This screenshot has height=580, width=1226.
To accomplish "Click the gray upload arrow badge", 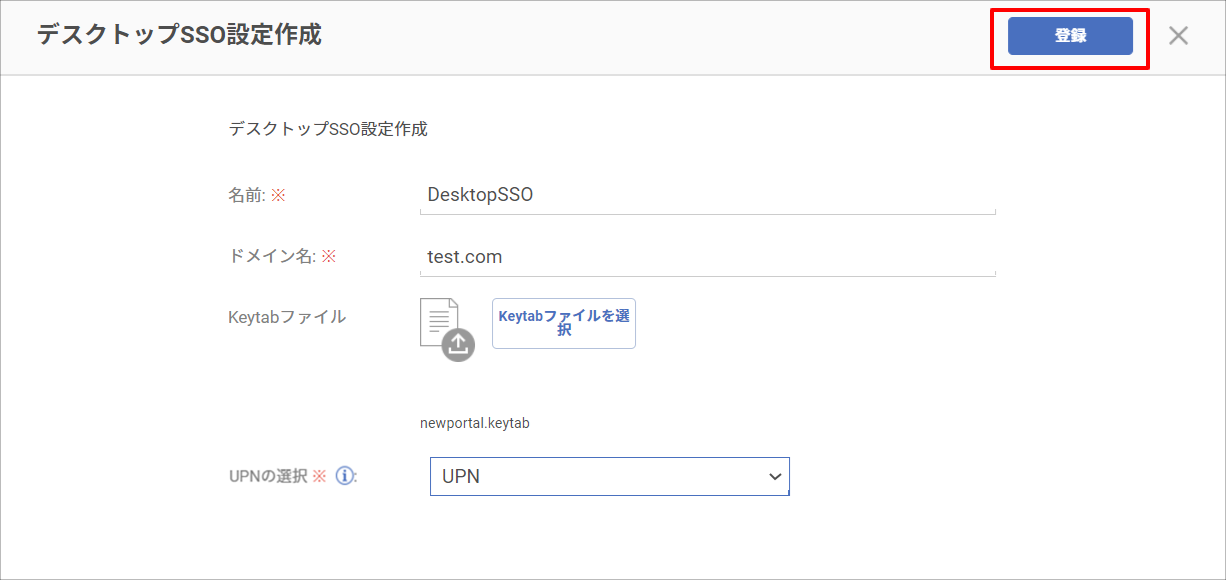I will 458,345.
